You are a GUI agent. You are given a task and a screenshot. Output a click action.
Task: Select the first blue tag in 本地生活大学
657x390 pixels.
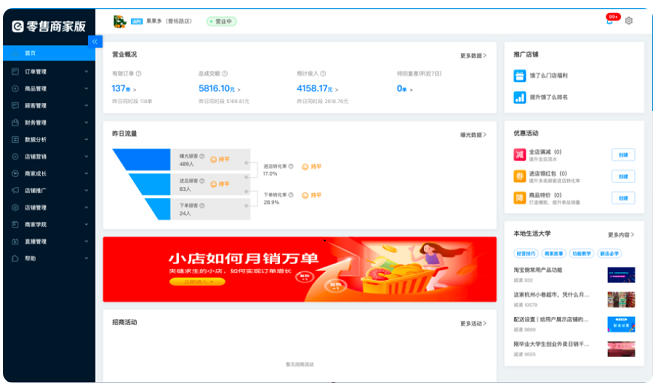click(525, 253)
